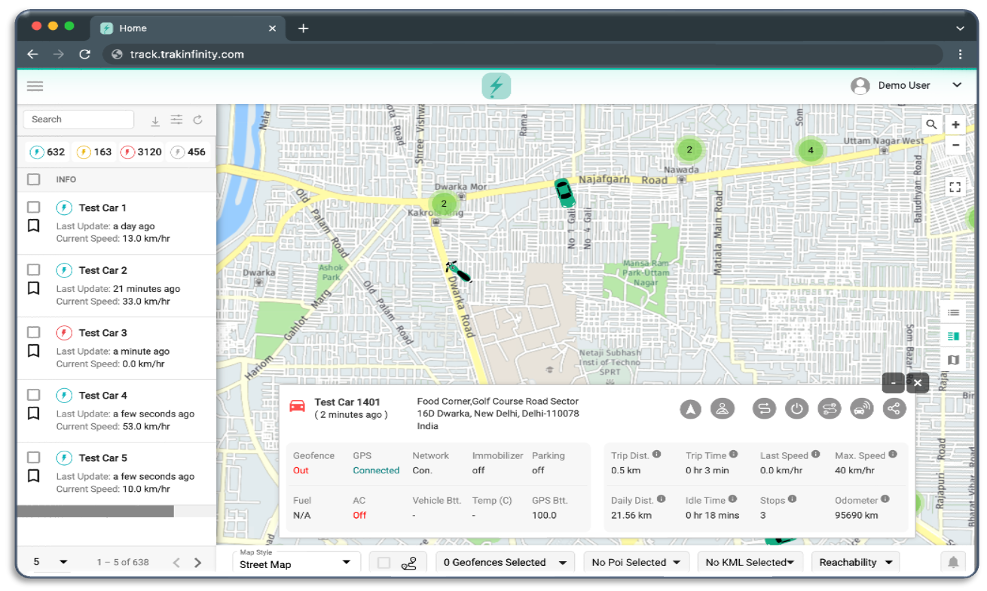Viewport: 987px width, 591px height.
Task: Click the share icon in vehicle panel
Action: [x=894, y=408]
